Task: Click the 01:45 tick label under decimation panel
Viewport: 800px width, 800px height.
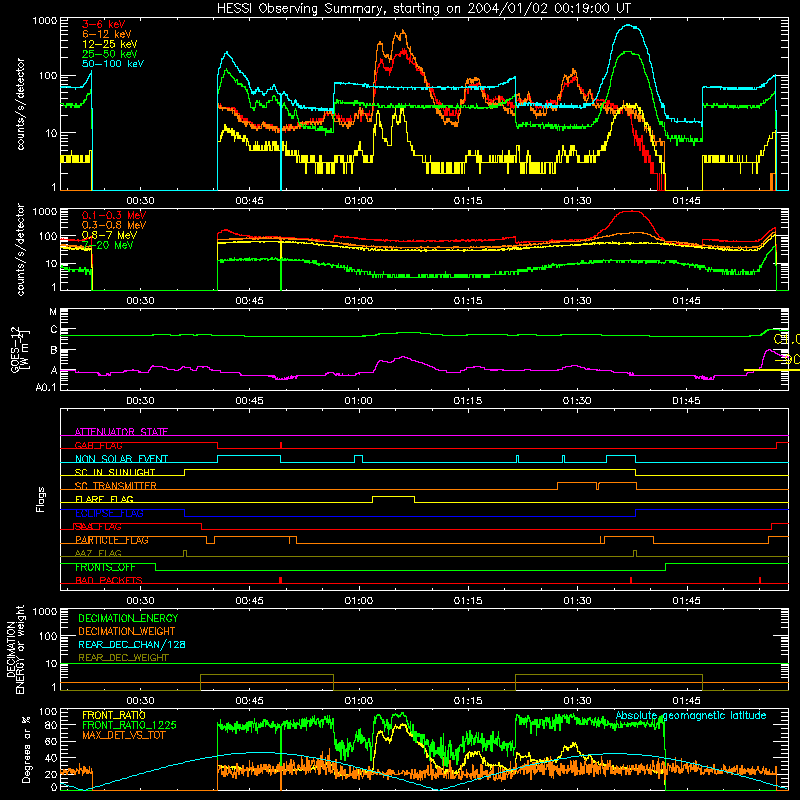Action: pos(686,701)
